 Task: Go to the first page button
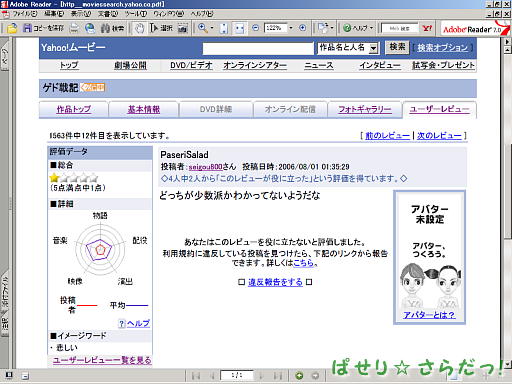(x=196, y=376)
